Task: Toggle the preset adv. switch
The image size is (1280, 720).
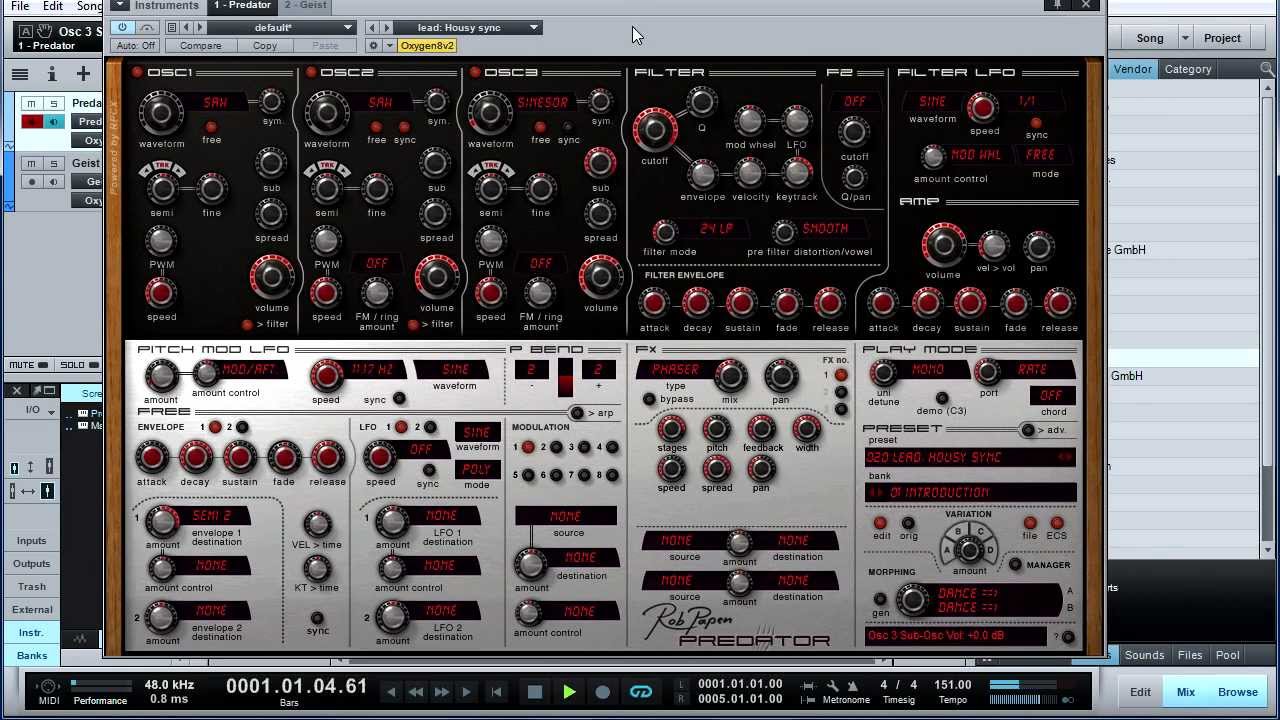Action: click(1027, 430)
